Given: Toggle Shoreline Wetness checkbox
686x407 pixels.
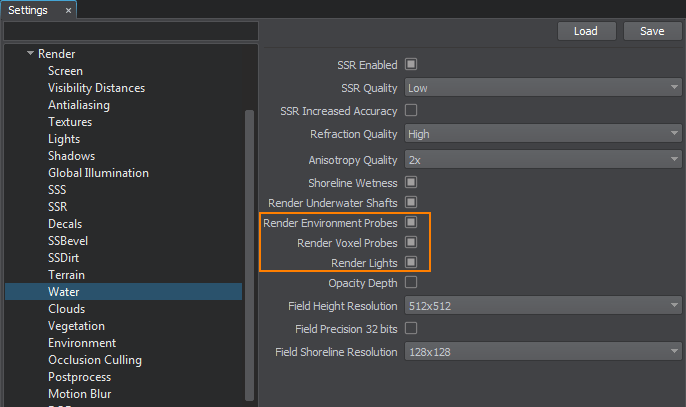Looking at the screenshot, I should pyautogui.click(x=410, y=183).
